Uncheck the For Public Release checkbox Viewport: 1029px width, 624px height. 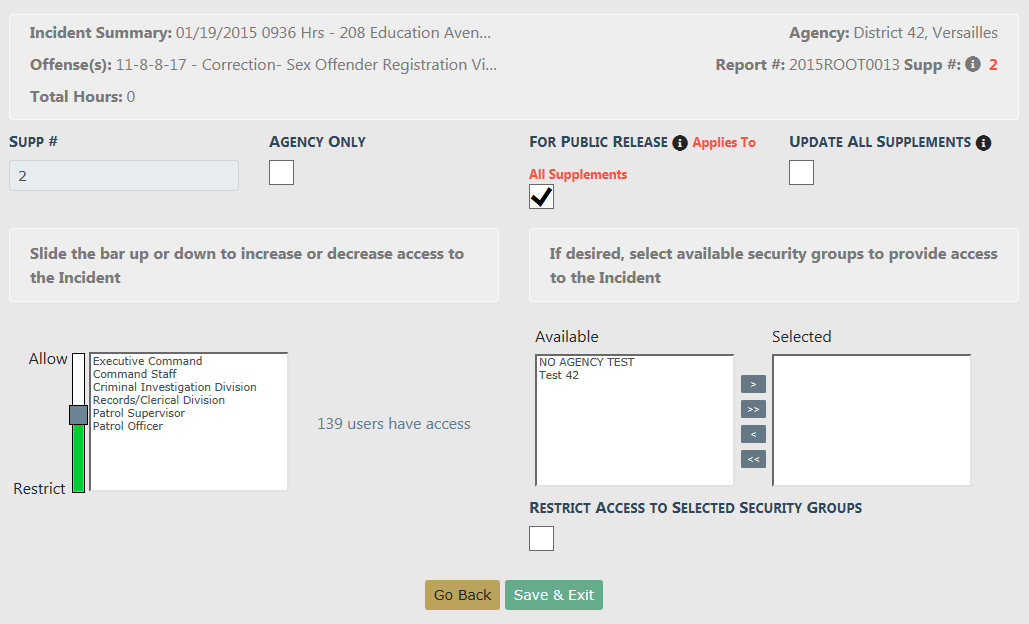(541, 197)
